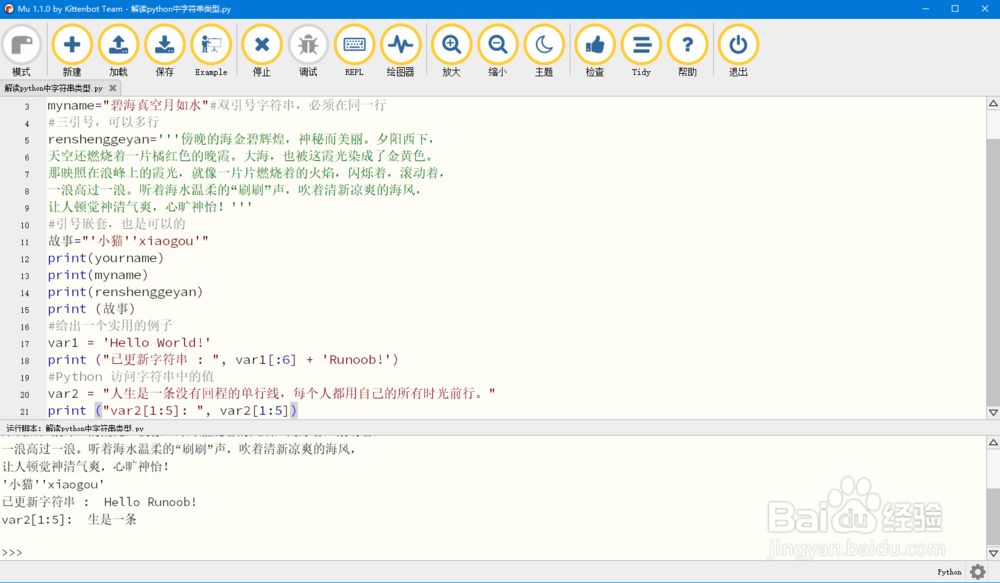Click line 11 故事= assignment
This screenshot has height=583, width=1000.
[128, 240]
